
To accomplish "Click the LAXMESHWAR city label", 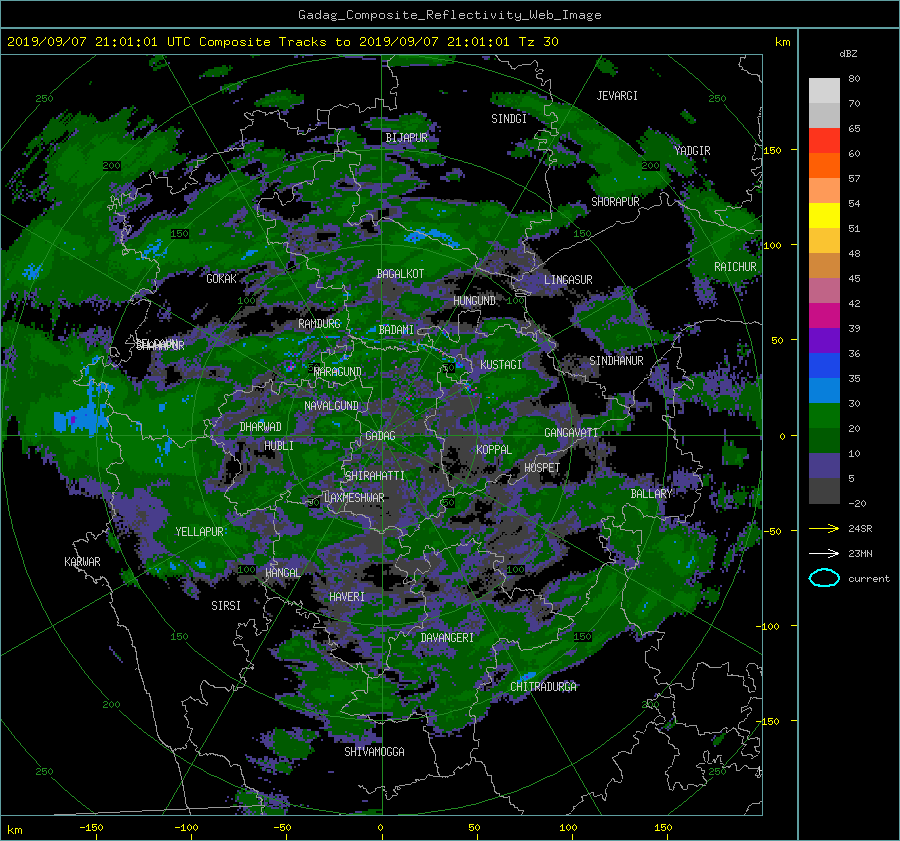I will click(354, 498).
